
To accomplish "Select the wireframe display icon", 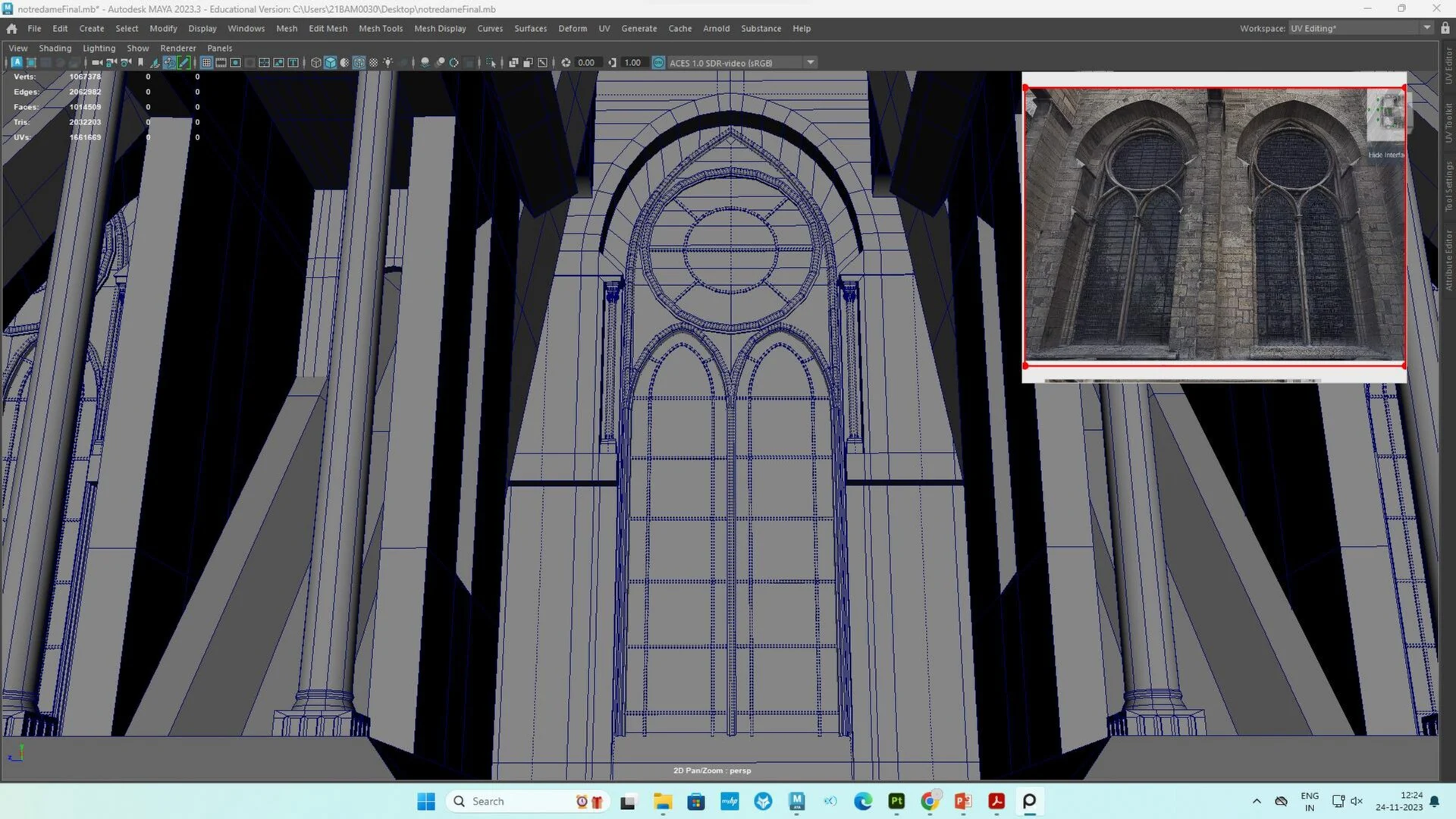I will tap(316, 62).
